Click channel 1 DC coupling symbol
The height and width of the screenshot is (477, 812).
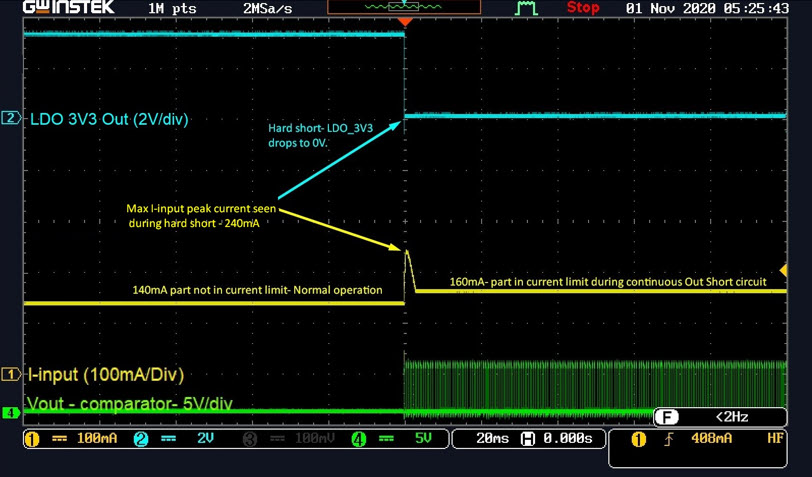click(60, 439)
